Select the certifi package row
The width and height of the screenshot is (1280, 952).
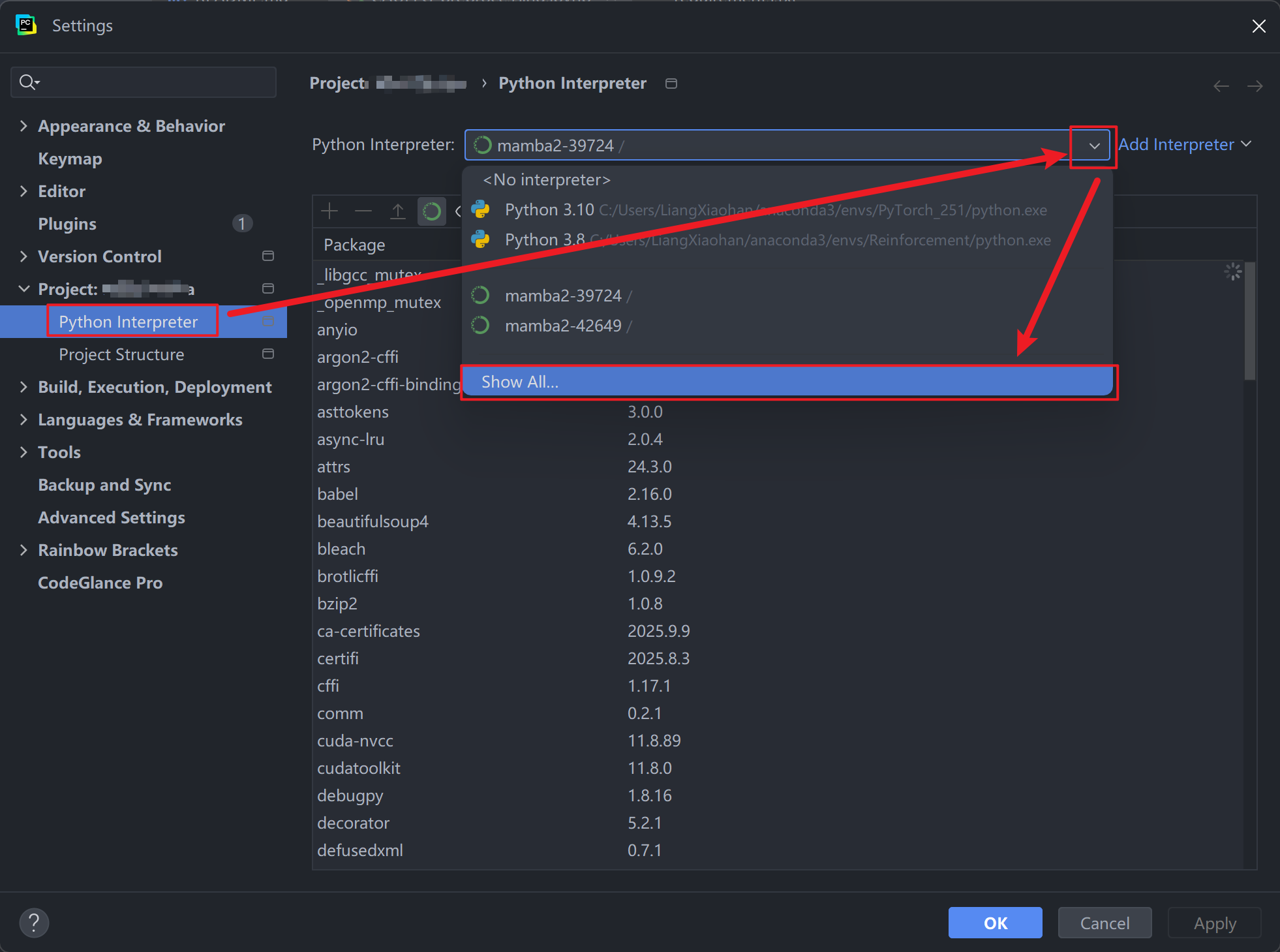[778, 658]
